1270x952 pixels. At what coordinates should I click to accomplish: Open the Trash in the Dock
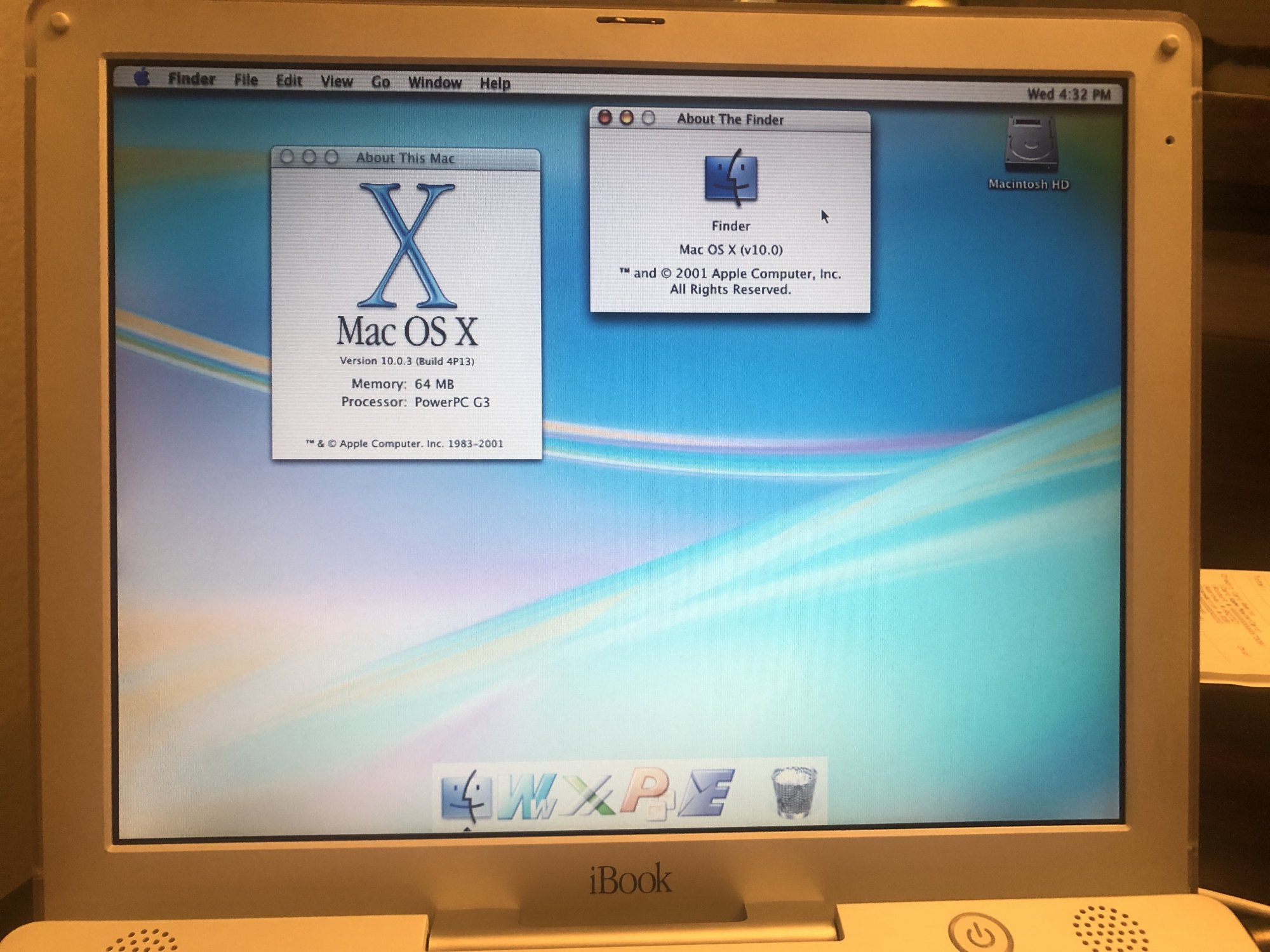[793, 792]
